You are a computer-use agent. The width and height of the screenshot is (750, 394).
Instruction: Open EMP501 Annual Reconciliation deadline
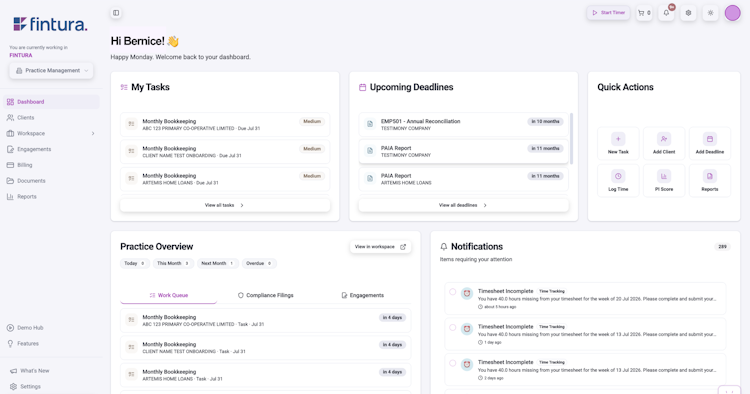point(463,125)
